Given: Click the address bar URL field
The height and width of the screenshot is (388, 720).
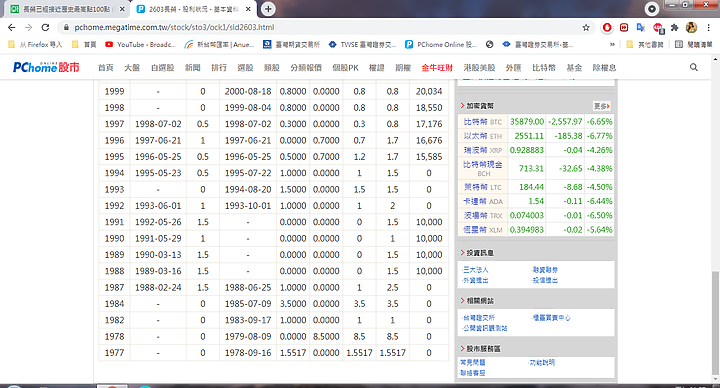Looking at the screenshot, I should tap(321, 28).
